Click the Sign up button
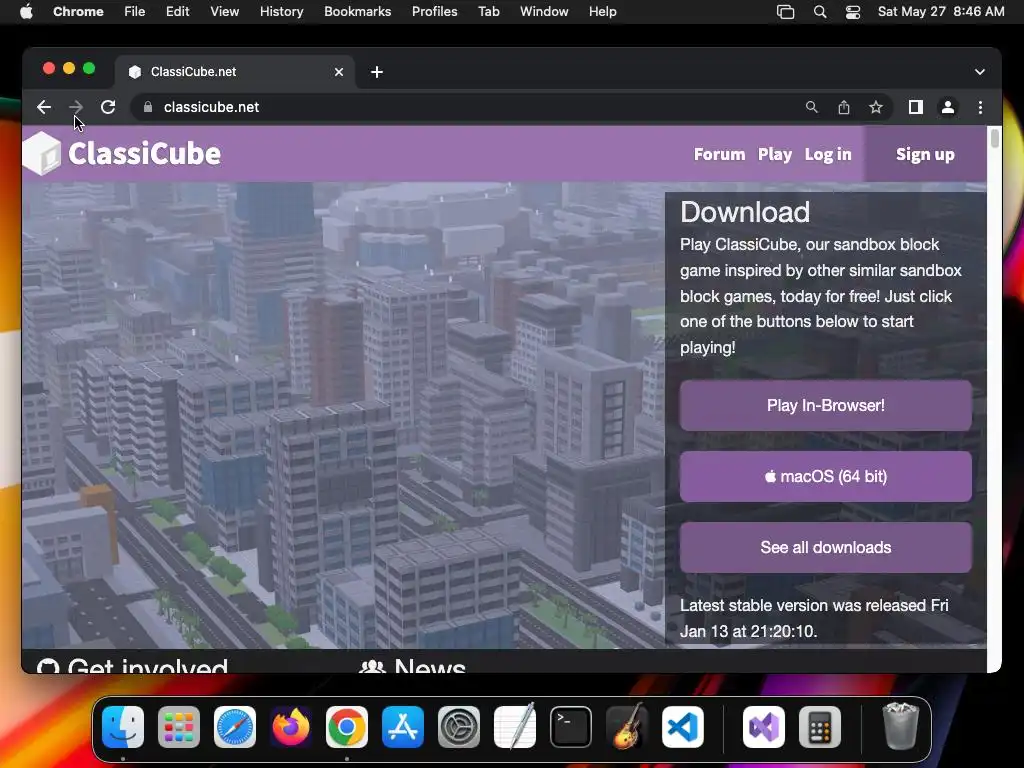Viewport: 1024px width, 768px height. coord(925,154)
